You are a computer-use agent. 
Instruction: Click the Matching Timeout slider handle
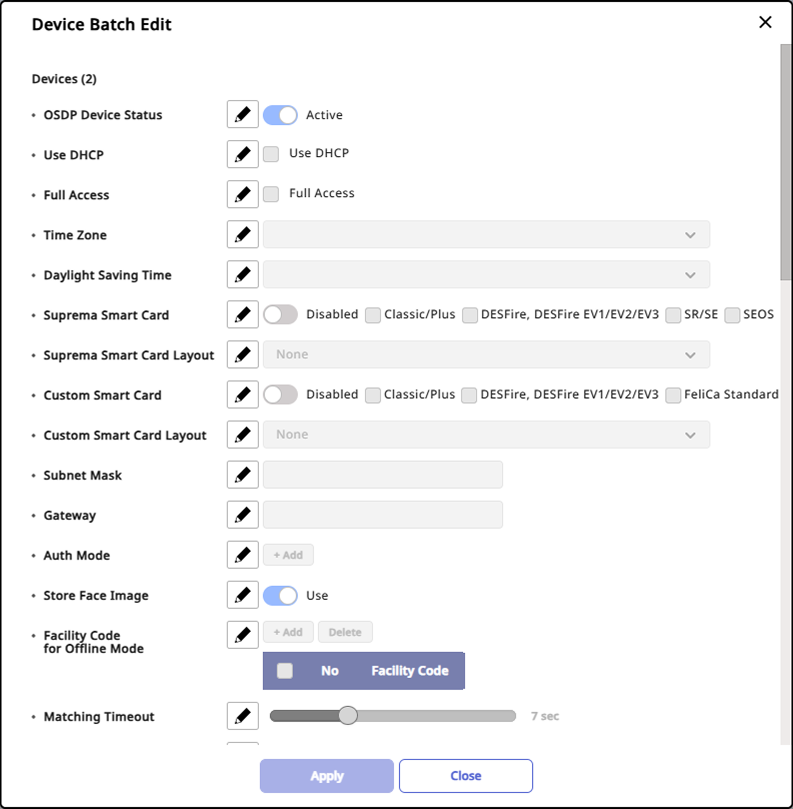pyautogui.click(x=348, y=715)
